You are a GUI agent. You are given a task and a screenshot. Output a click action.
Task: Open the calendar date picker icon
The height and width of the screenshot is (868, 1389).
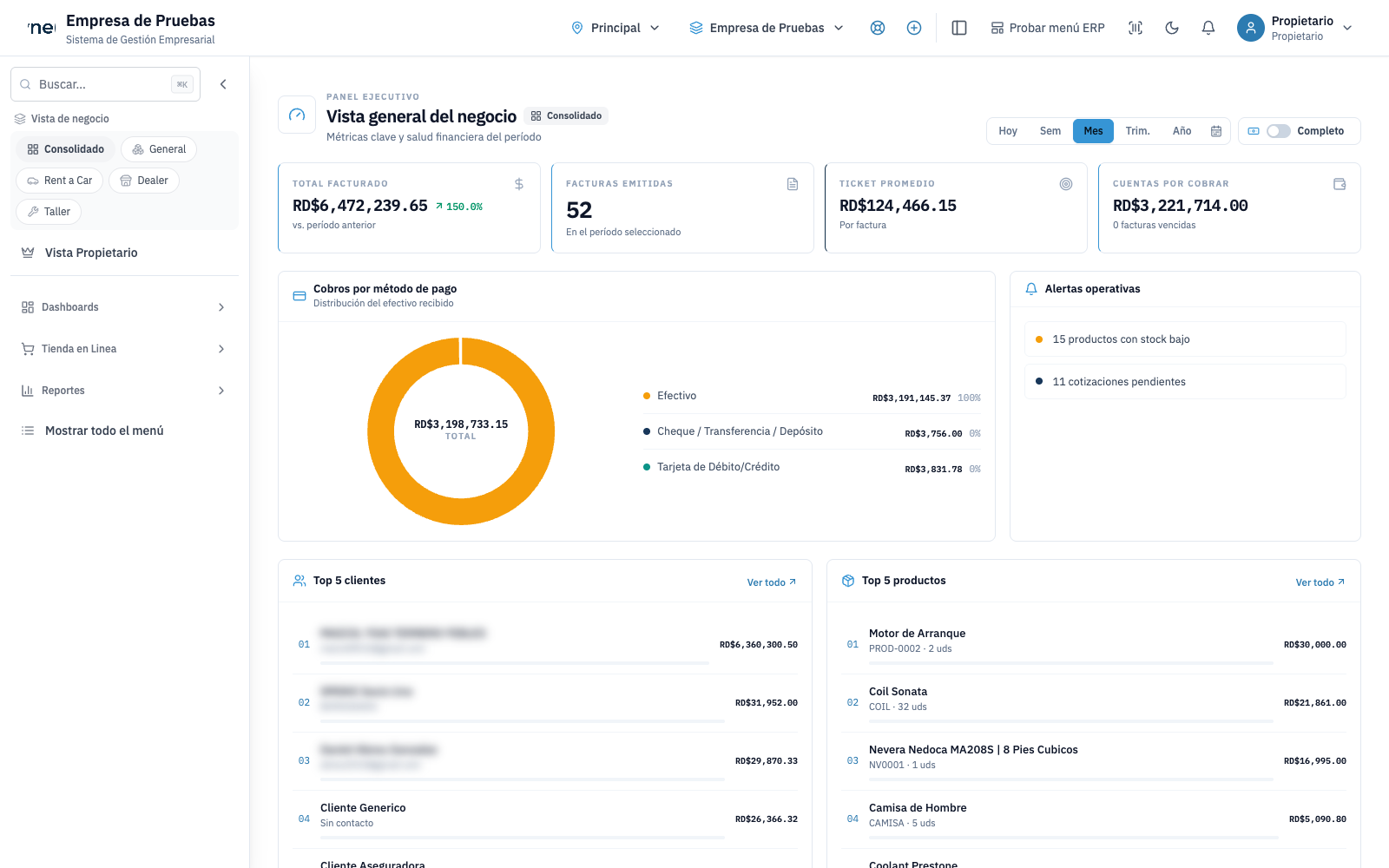tap(1216, 131)
